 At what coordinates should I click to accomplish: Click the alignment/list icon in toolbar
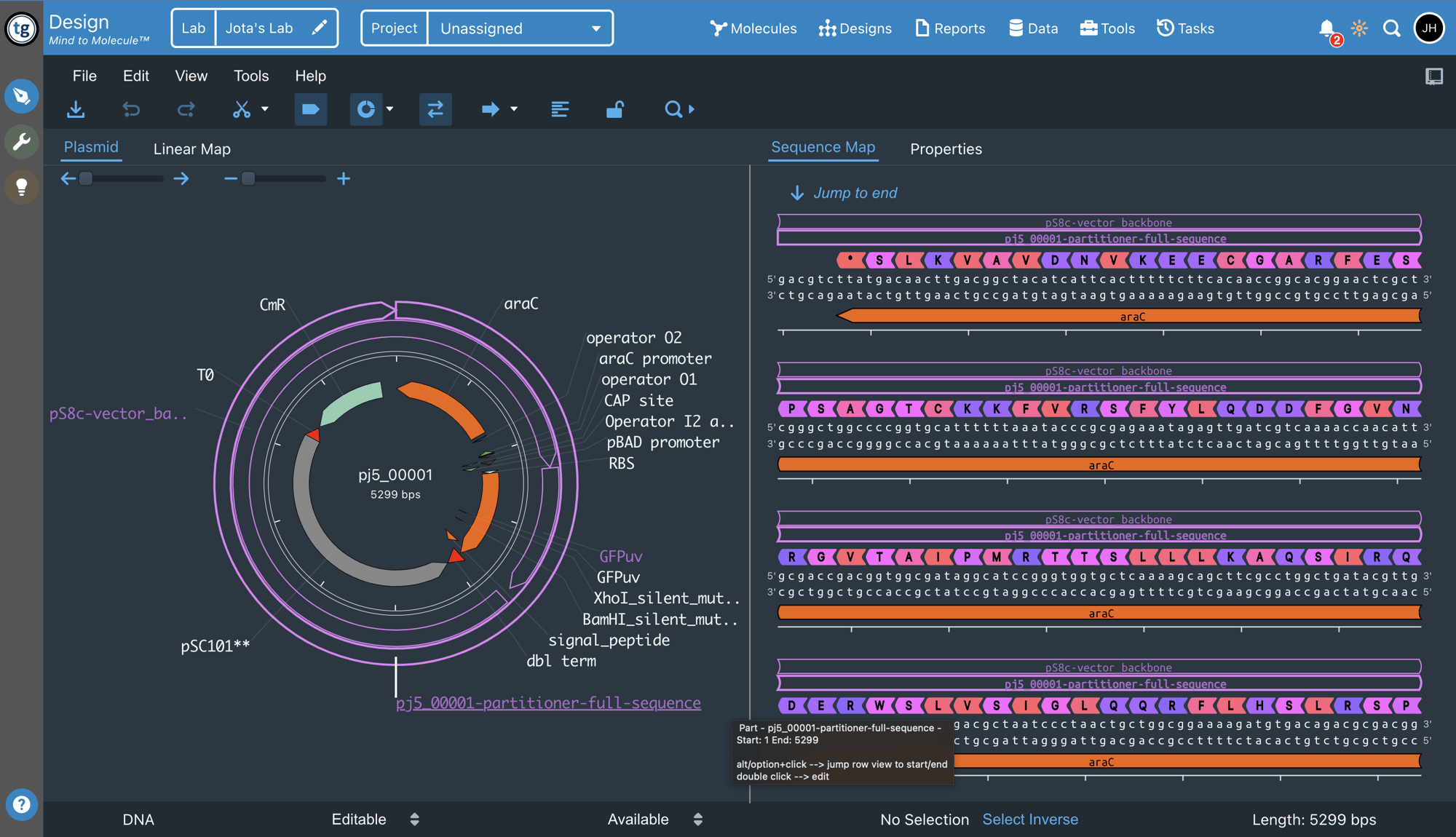(558, 109)
